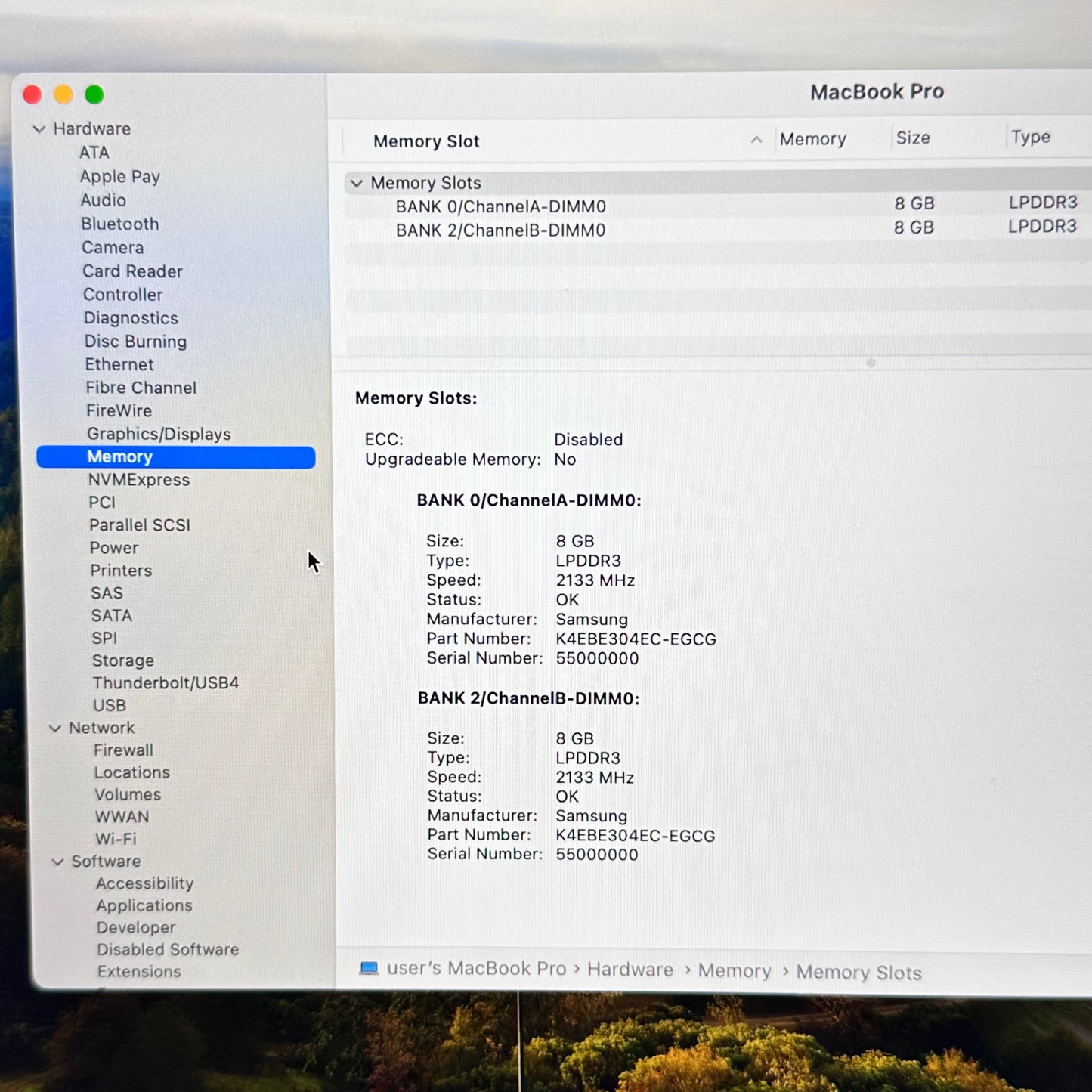
Task: Select BANK 0/ChannelA-DIMM0 table row
Action: pyautogui.click(x=718, y=206)
